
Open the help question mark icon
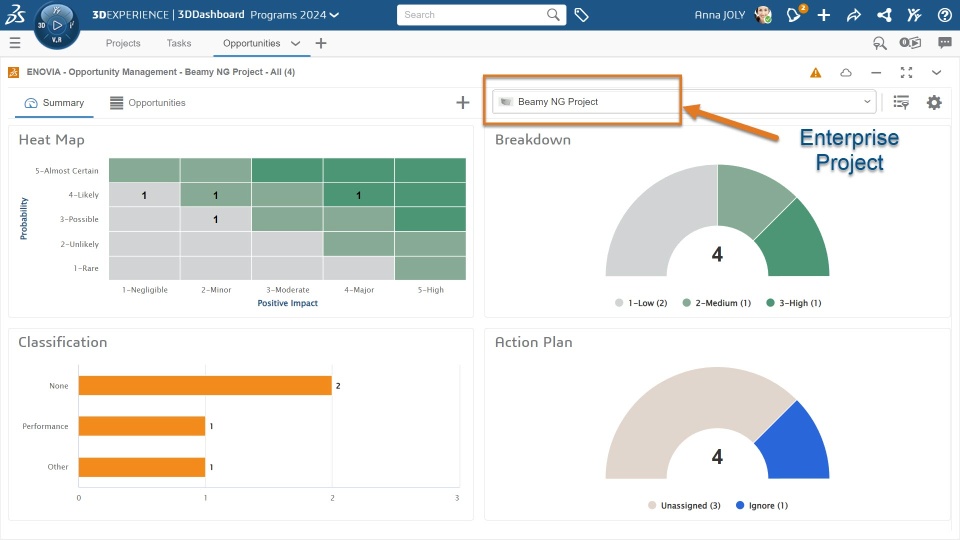point(944,15)
